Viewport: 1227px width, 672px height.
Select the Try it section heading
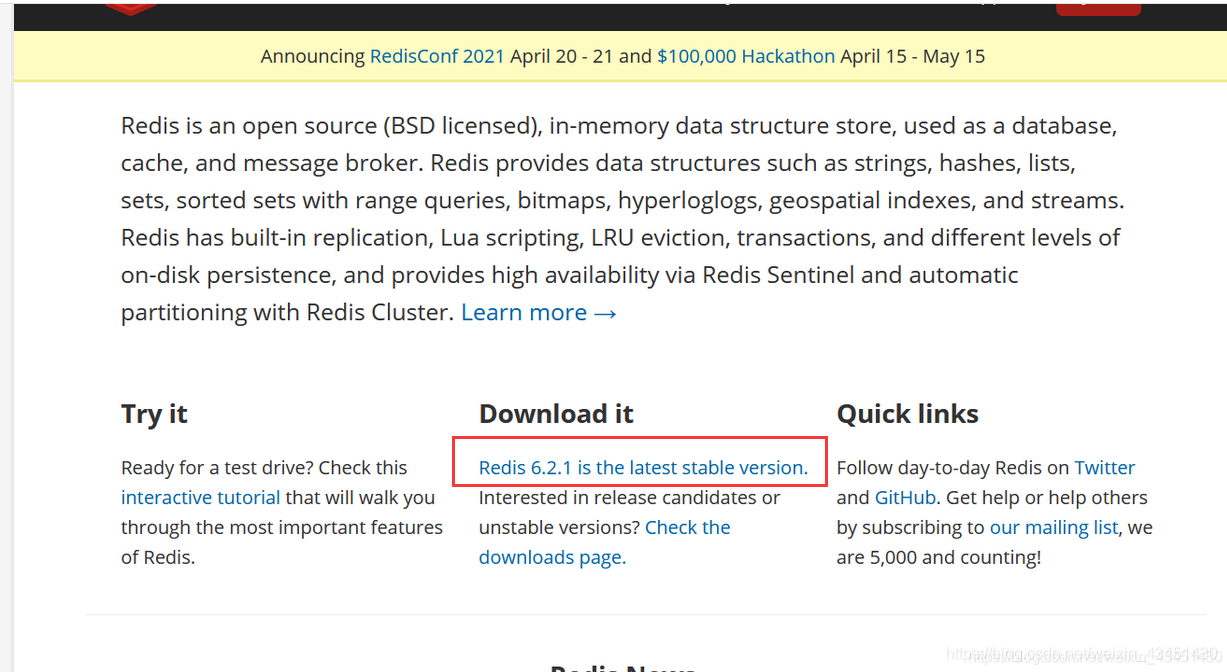coord(154,413)
